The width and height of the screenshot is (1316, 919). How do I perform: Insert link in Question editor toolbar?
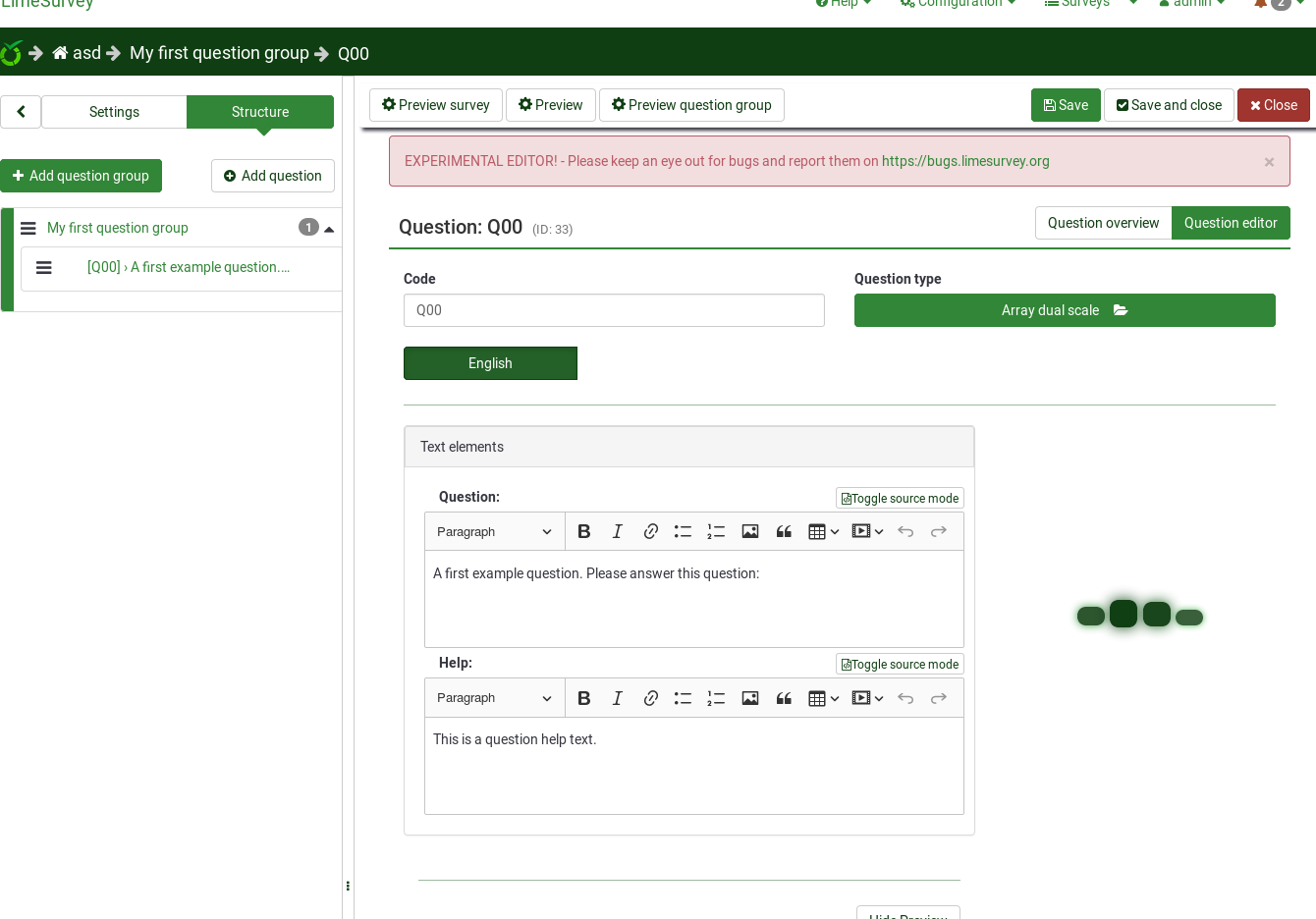(x=650, y=531)
